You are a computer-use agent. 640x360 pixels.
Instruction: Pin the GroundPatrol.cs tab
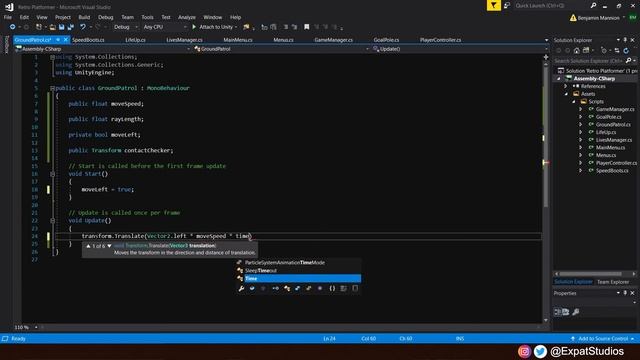tap(58, 40)
